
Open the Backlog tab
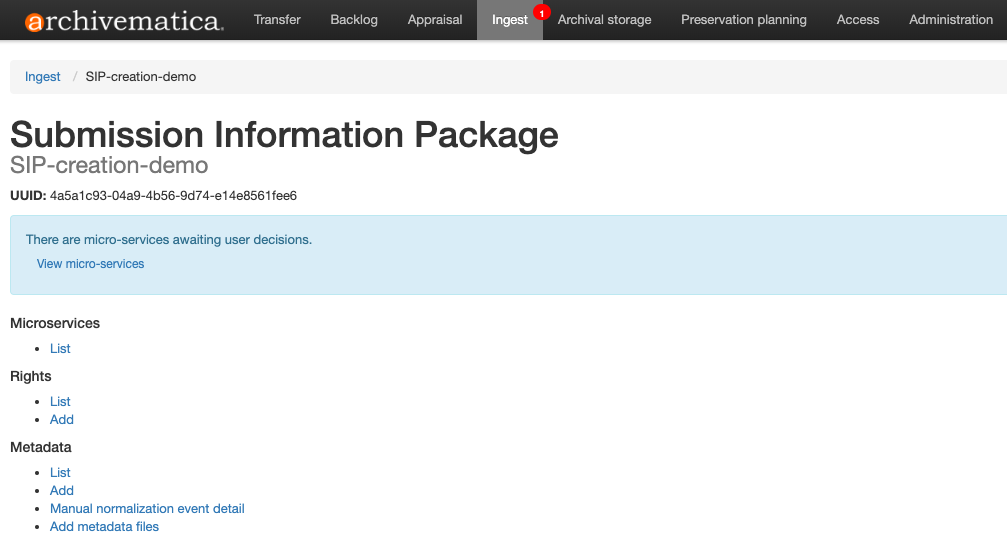tap(354, 20)
